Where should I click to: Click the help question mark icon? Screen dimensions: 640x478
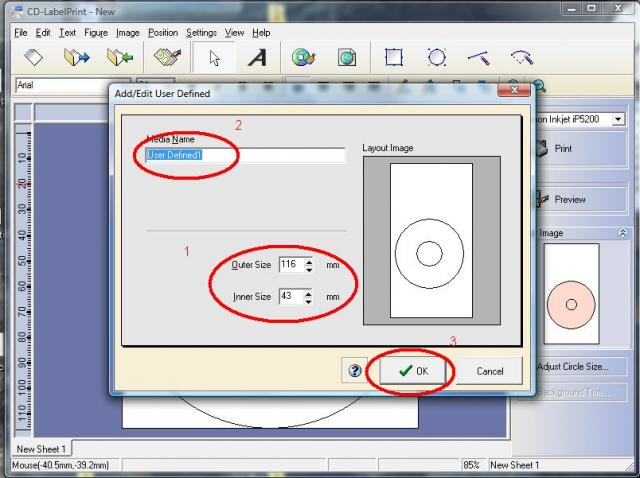[355, 370]
